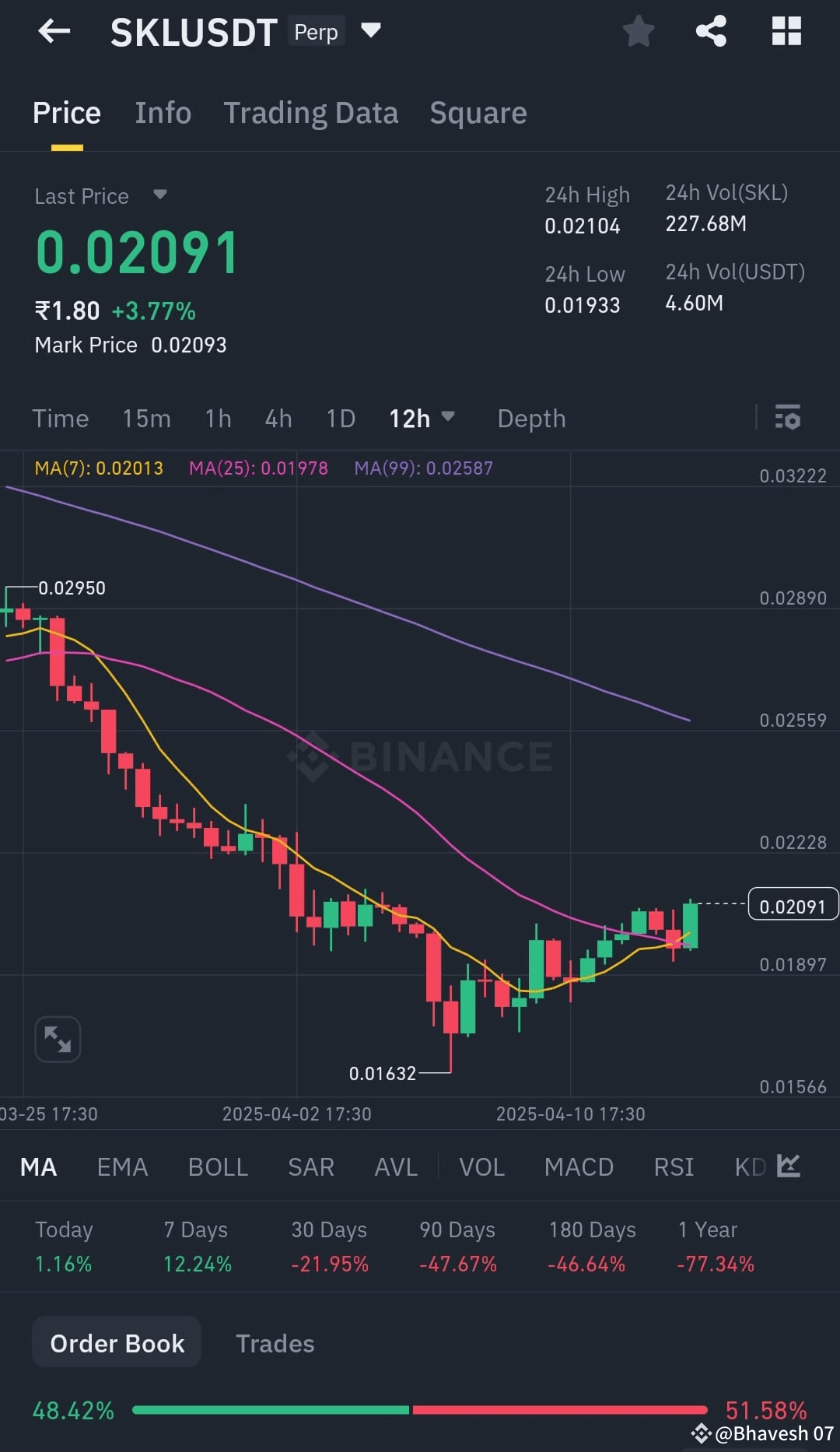Navigate back using the arrow icon

tap(53, 31)
